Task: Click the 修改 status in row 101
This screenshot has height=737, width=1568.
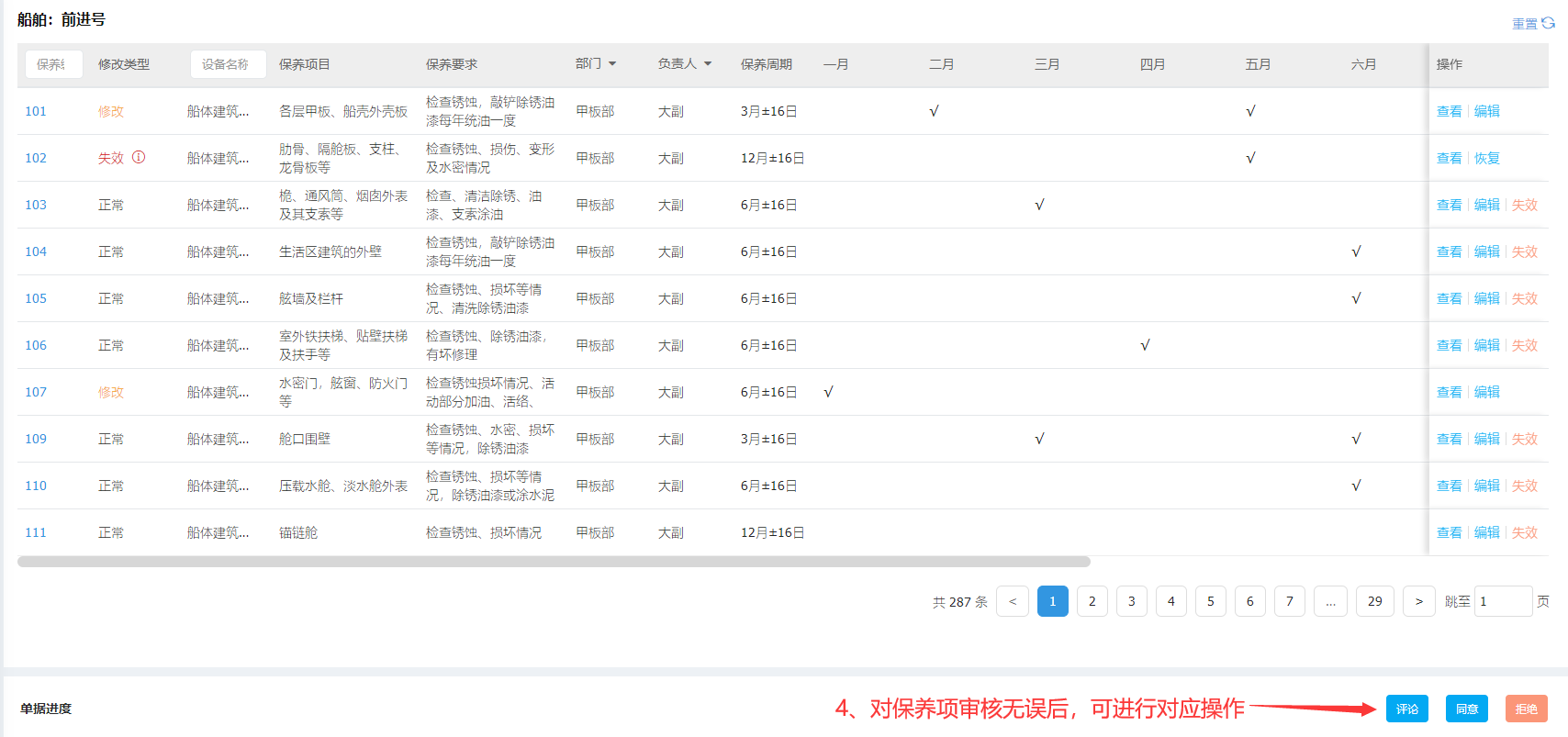Action: coord(111,111)
